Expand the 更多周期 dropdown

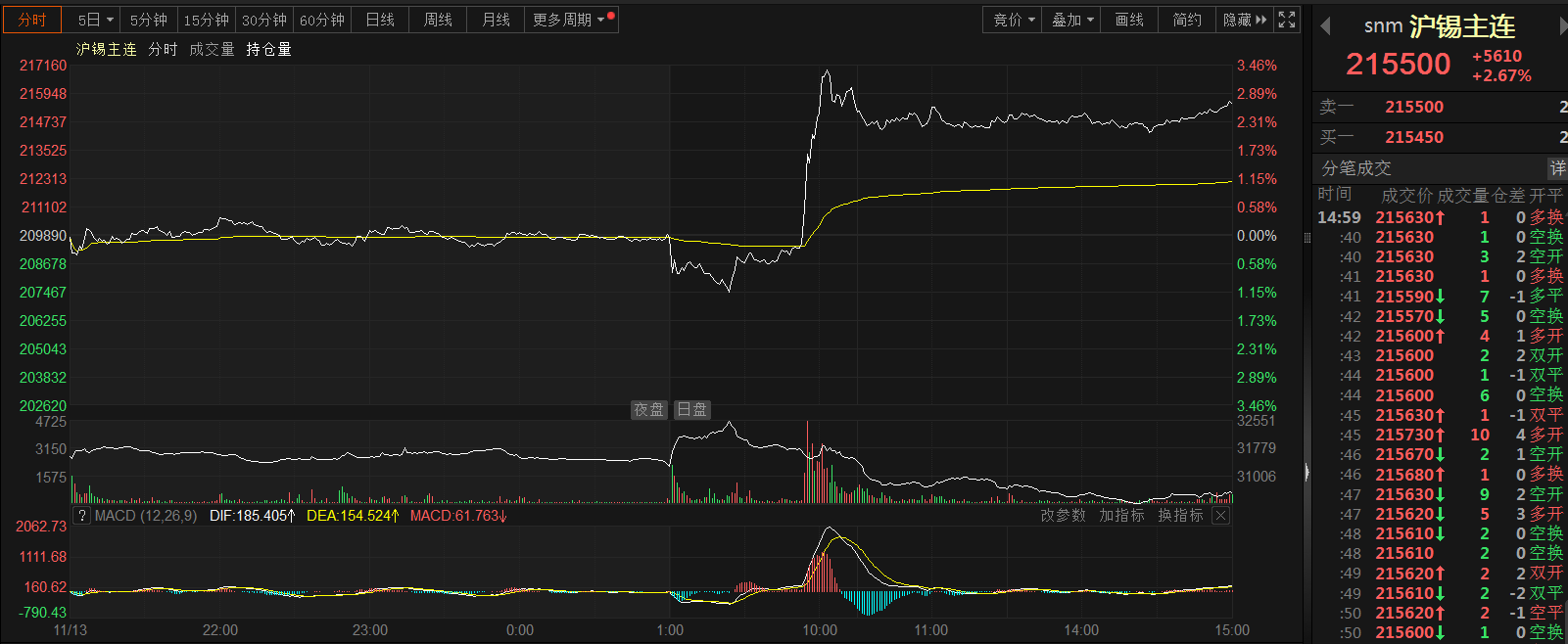572,20
